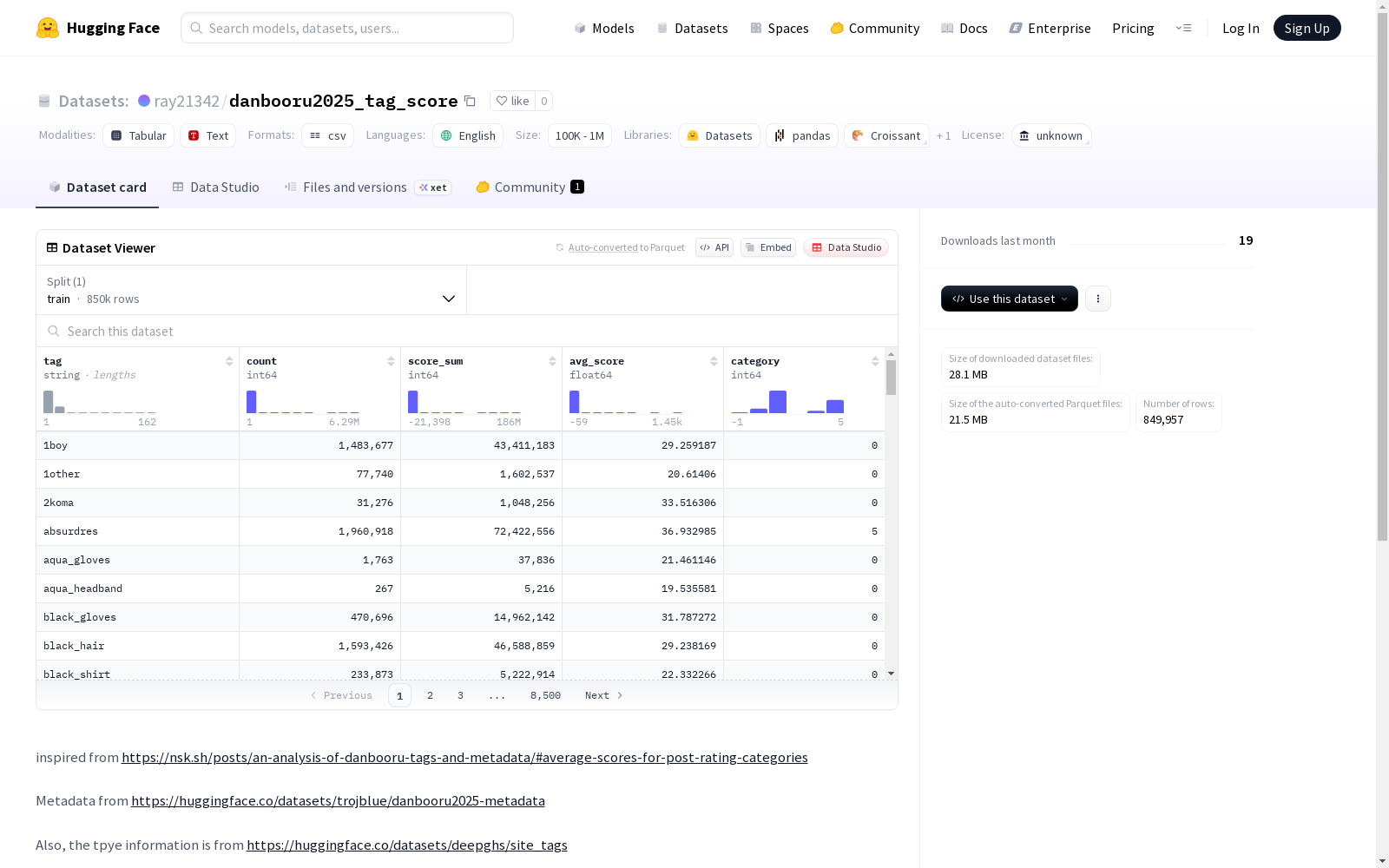Focus the main search models field
Screen dimensions: 1389x868
[x=347, y=28]
